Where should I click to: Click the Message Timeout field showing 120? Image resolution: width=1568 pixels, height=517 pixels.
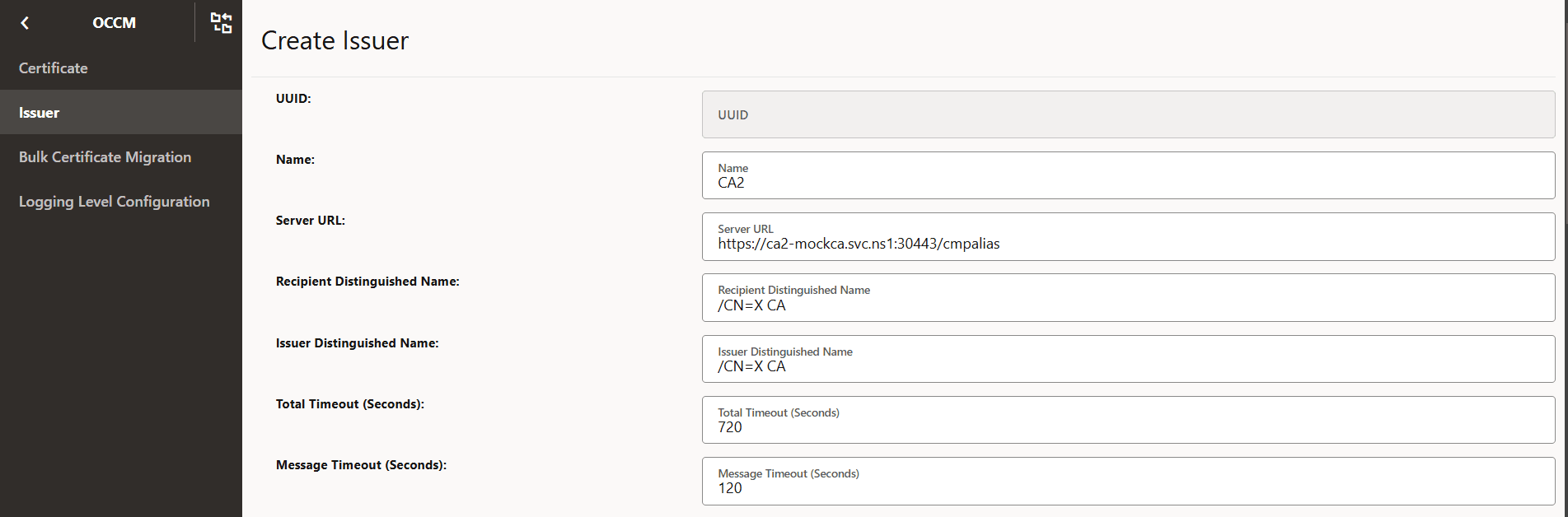1126,481
